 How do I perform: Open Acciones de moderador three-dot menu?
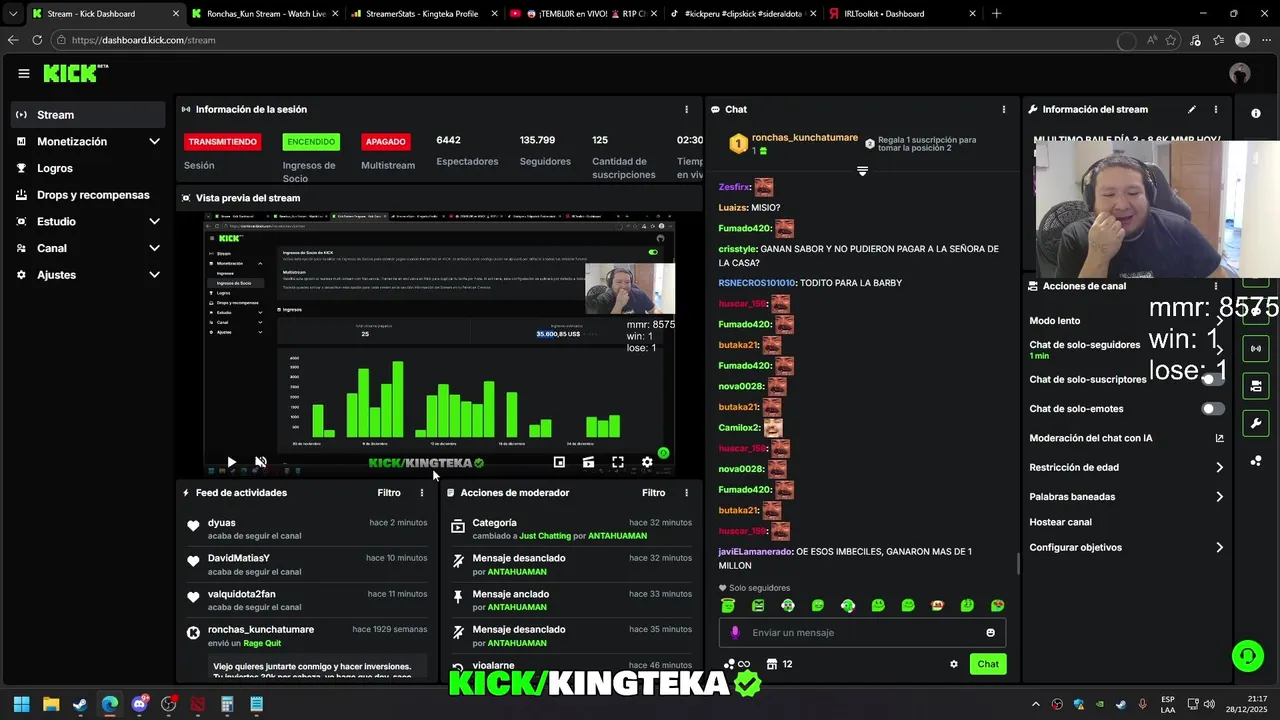686,493
